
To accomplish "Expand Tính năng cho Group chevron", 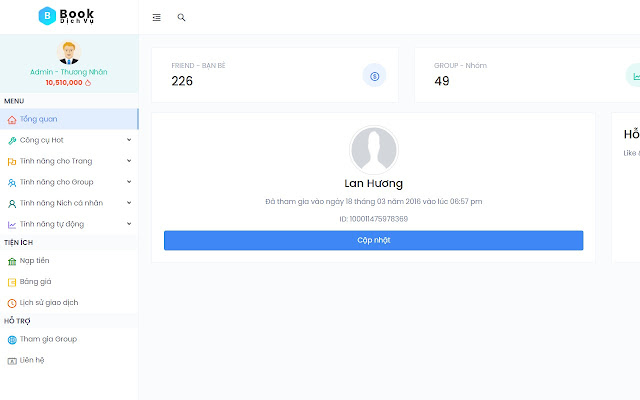I will (129, 182).
